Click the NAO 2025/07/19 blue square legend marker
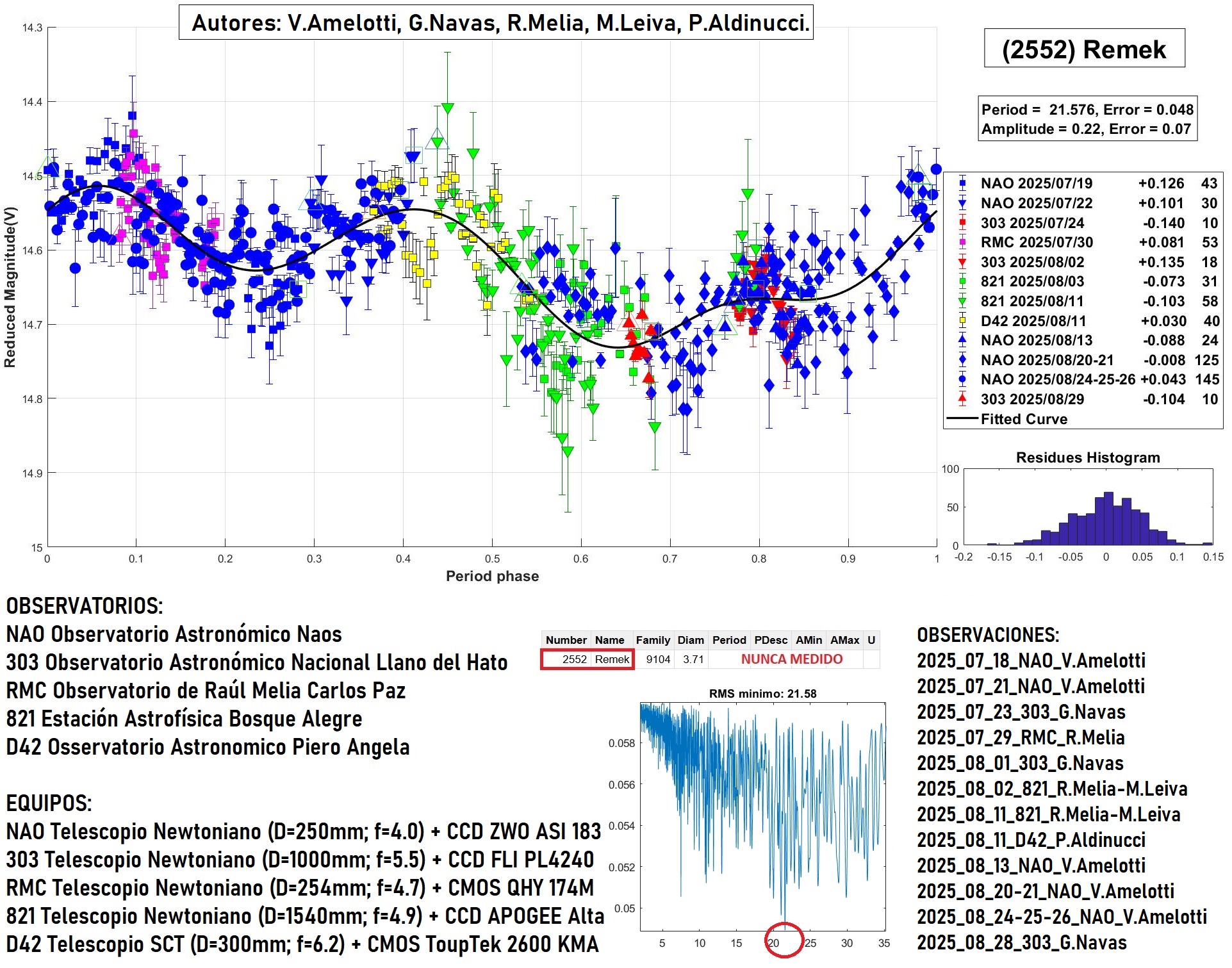The height and width of the screenshot is (968, 1232). [x=962, y=183]
